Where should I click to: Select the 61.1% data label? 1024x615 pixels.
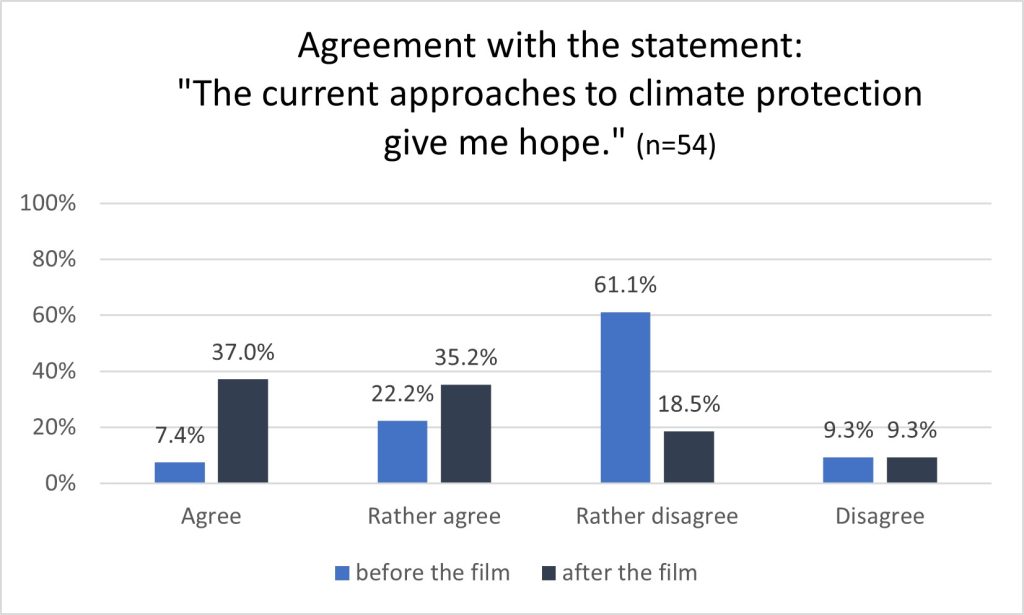pos(625,285)
